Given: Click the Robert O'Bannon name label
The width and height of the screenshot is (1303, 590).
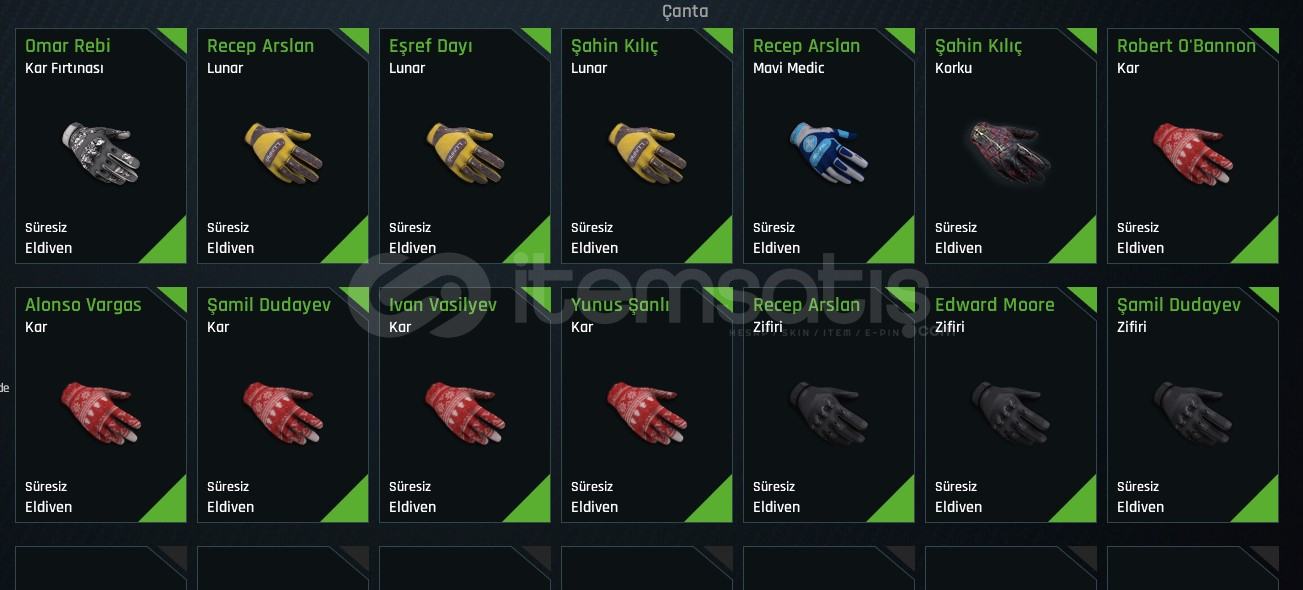Looking at the screenshot, I should pyautogui.click(x=1186, y=46).
